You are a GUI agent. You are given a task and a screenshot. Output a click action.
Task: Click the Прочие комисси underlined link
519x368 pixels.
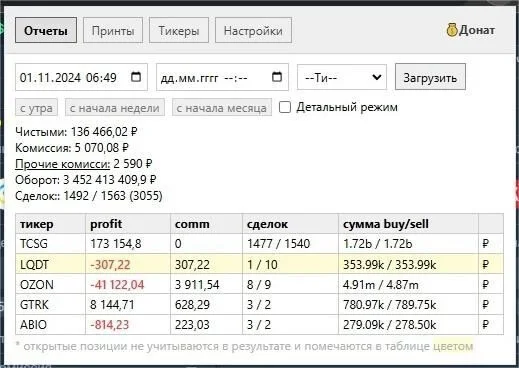63,164
